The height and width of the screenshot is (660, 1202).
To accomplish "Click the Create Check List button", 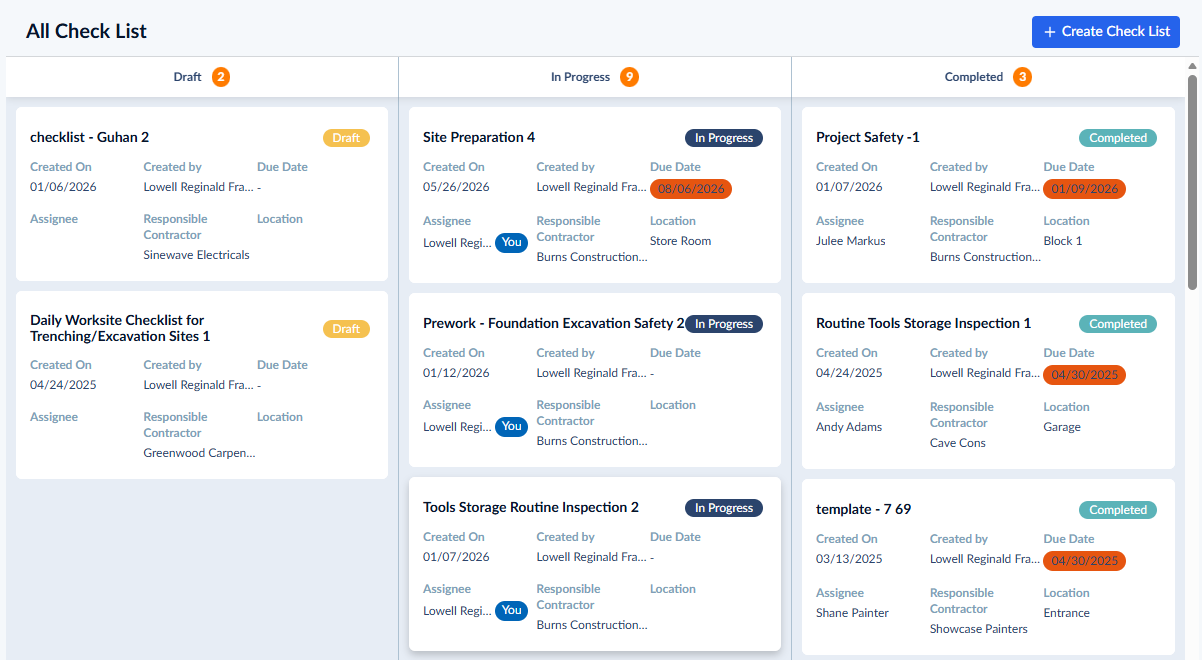I will 1105,31.
